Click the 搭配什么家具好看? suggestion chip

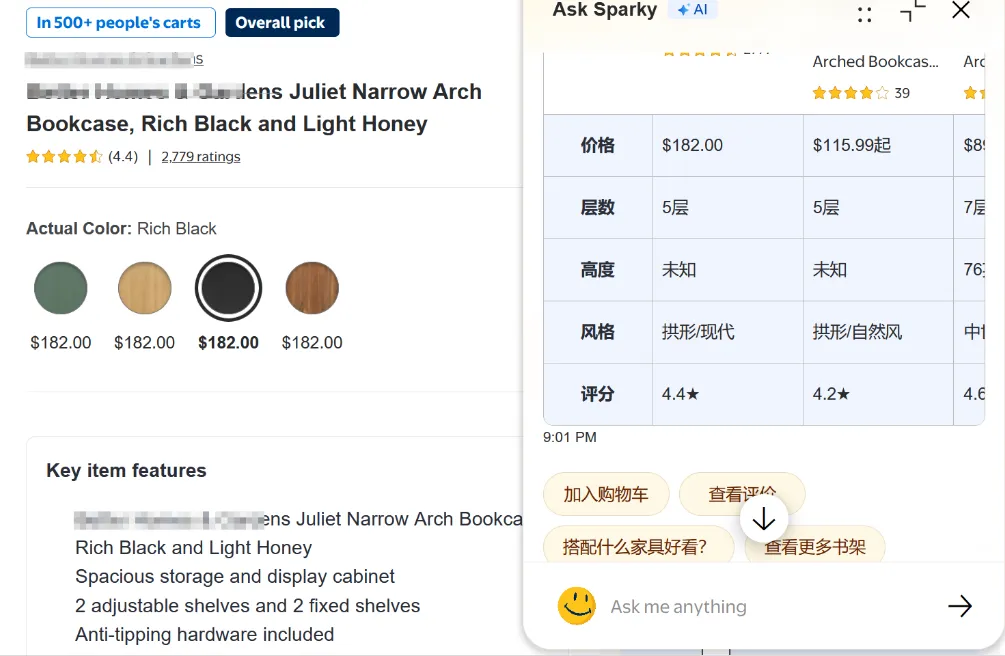638,545
